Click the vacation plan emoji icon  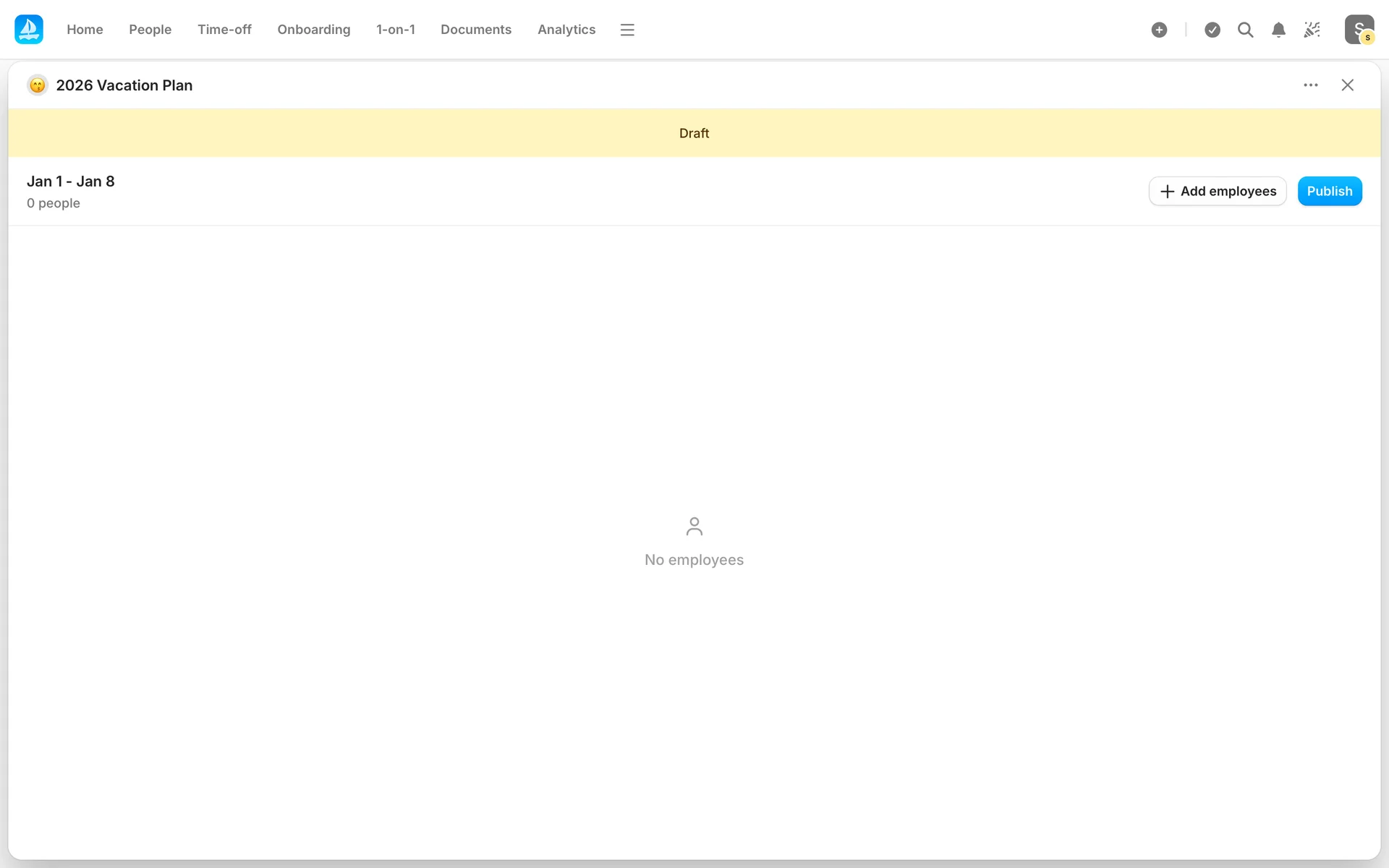click(38, 85)
